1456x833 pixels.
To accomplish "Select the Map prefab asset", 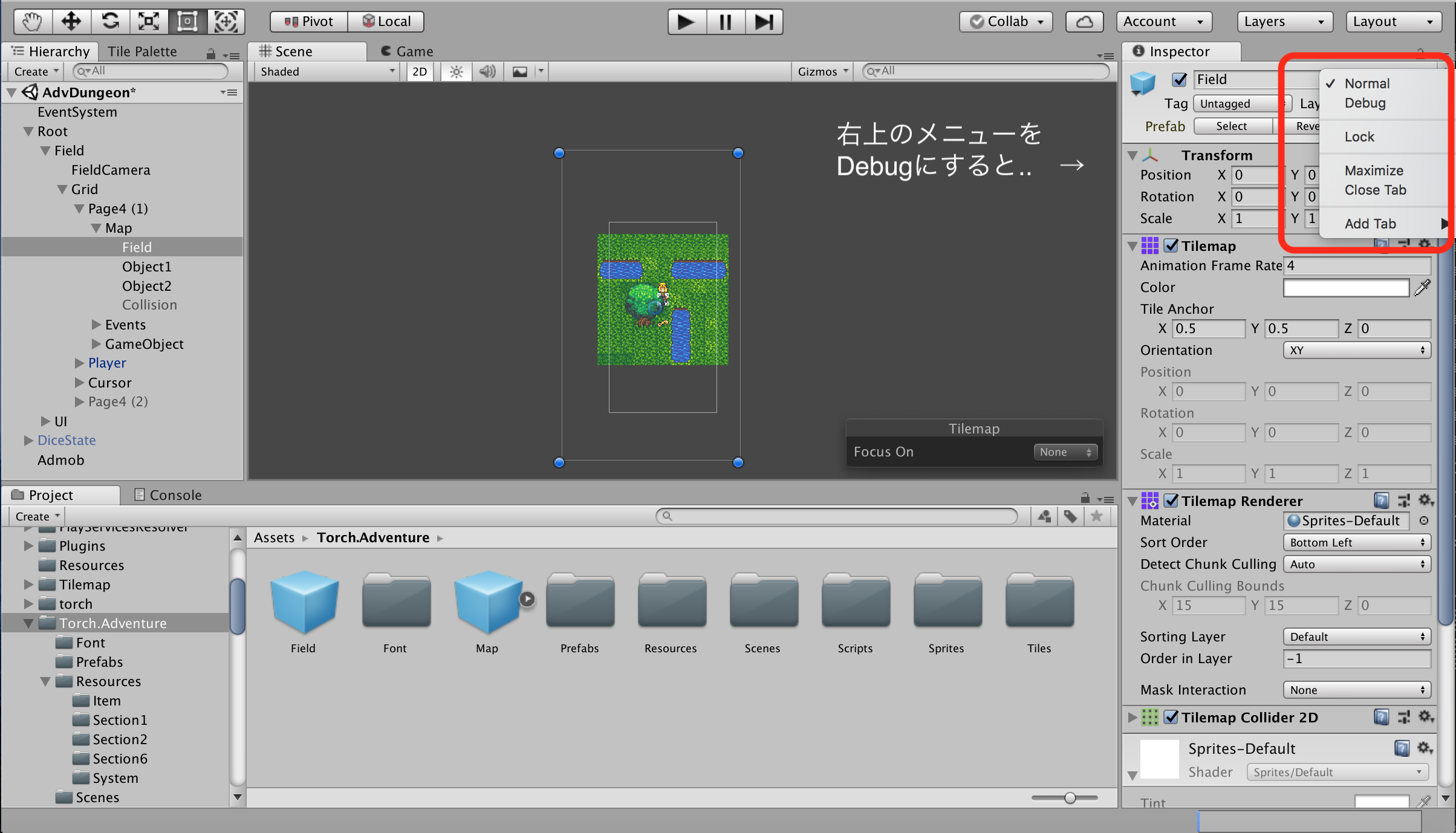I will pos(487,612).
